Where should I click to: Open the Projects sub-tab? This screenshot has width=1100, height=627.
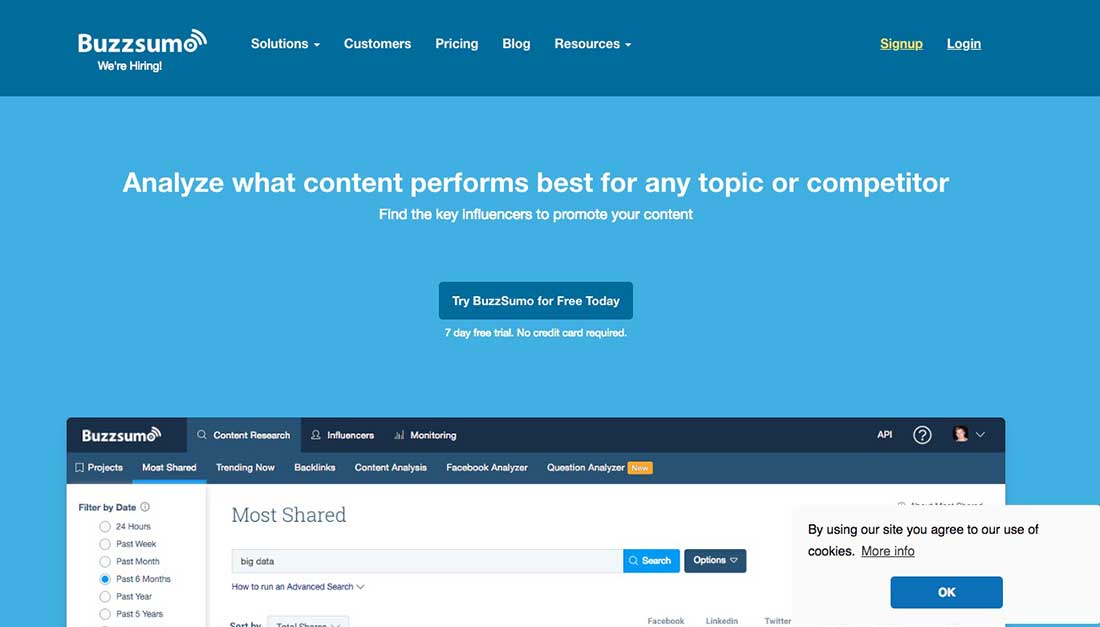click(x=99, y=467)
